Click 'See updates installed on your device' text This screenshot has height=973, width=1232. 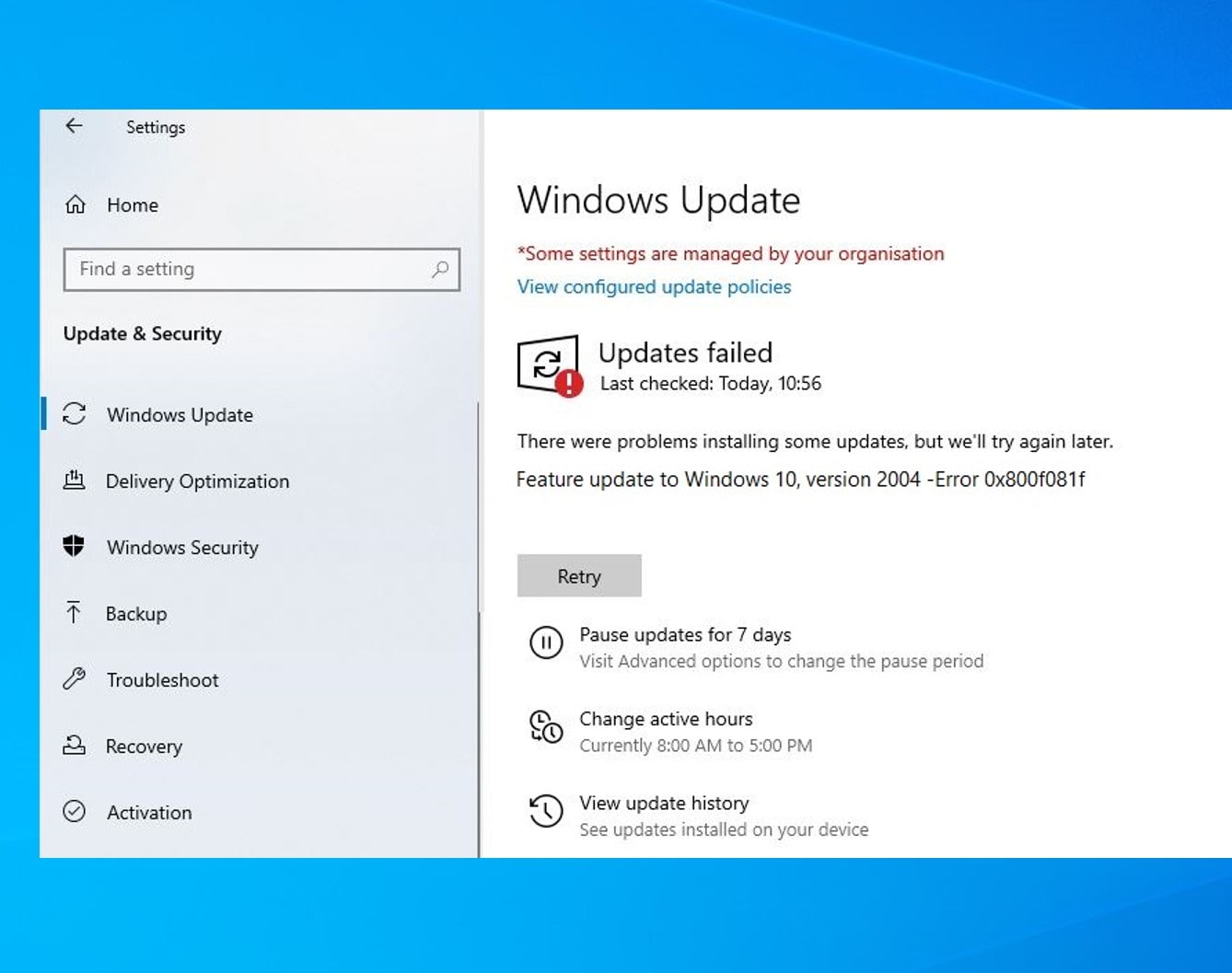coord(724,829)
